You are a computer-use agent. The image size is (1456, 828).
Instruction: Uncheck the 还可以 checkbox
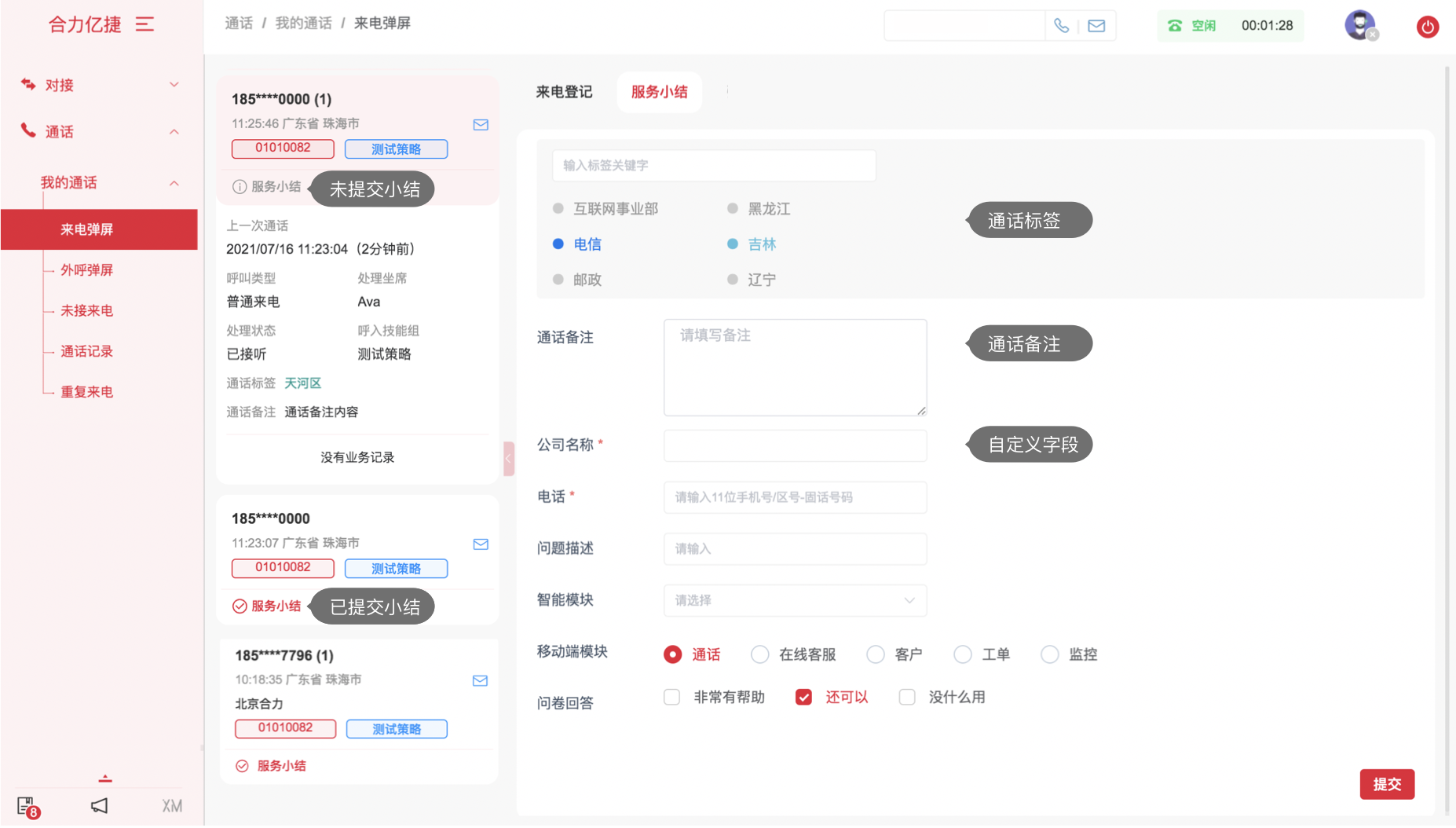pos(803,697)
